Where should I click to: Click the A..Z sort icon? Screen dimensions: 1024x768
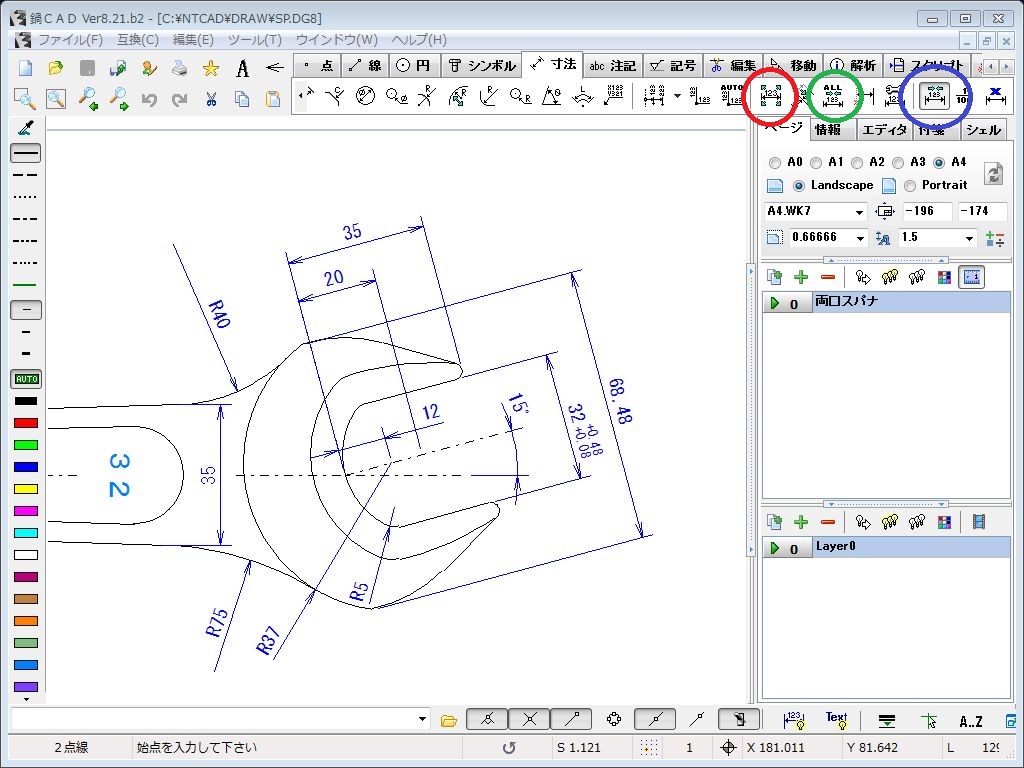970,721
